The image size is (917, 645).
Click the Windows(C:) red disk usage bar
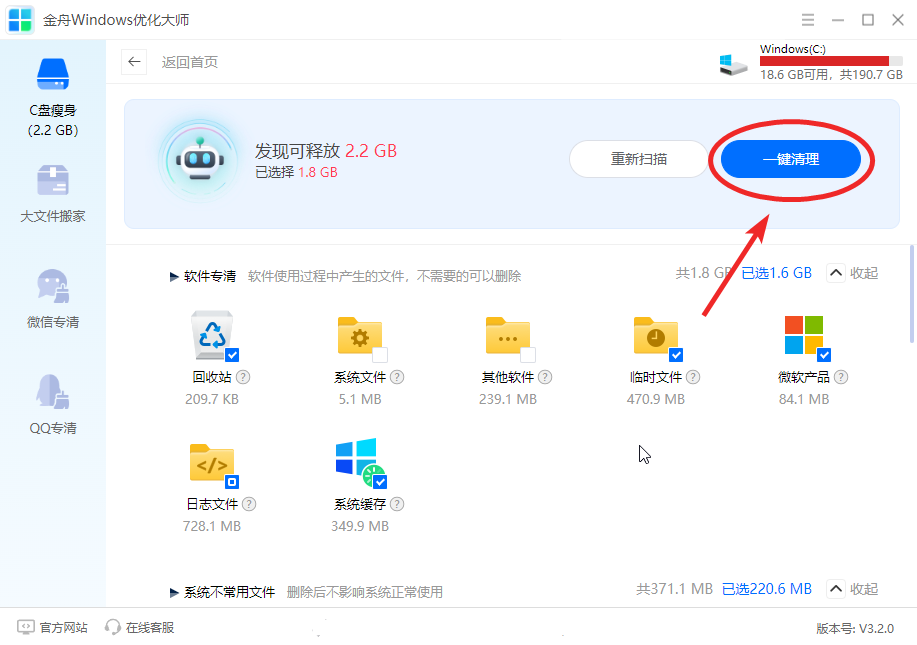point(824,61)
